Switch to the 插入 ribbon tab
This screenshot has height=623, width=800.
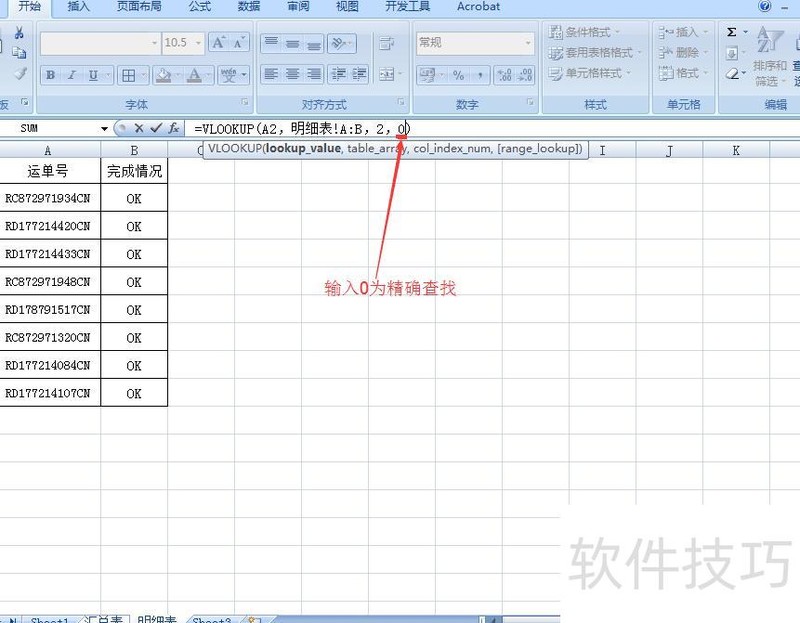(x=77, y=7)
